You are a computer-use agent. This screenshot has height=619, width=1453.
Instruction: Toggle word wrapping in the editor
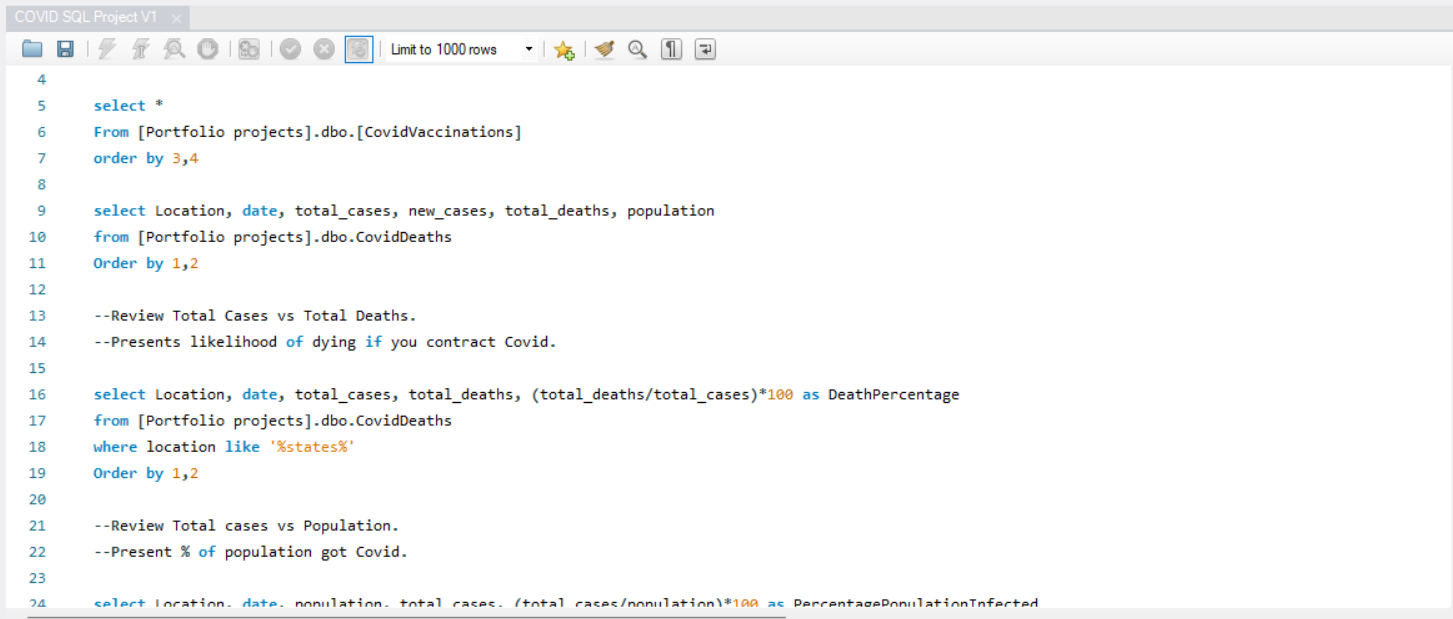tap(705, 49)
